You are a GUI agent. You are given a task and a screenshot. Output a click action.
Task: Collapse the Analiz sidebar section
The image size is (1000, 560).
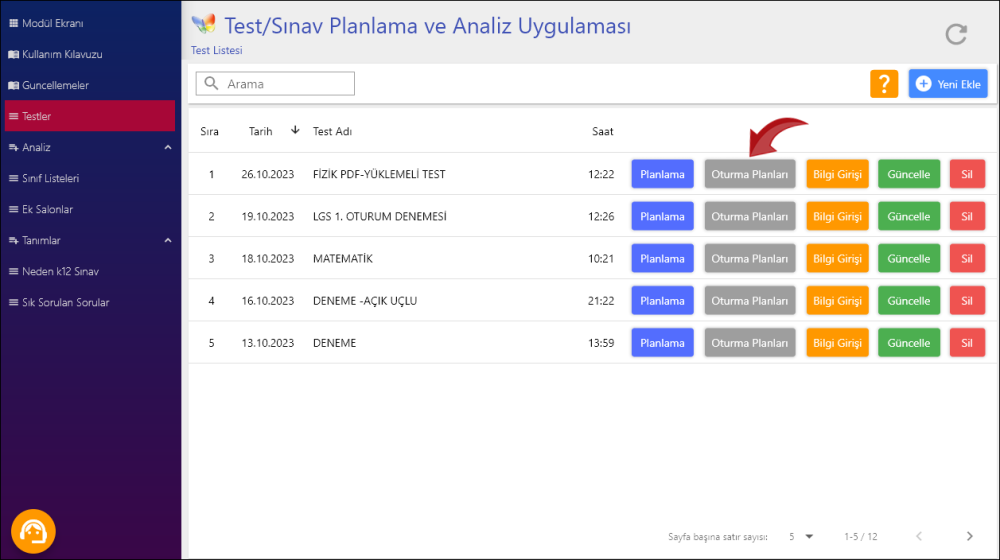pyautogui.click(x=167, y=148)
